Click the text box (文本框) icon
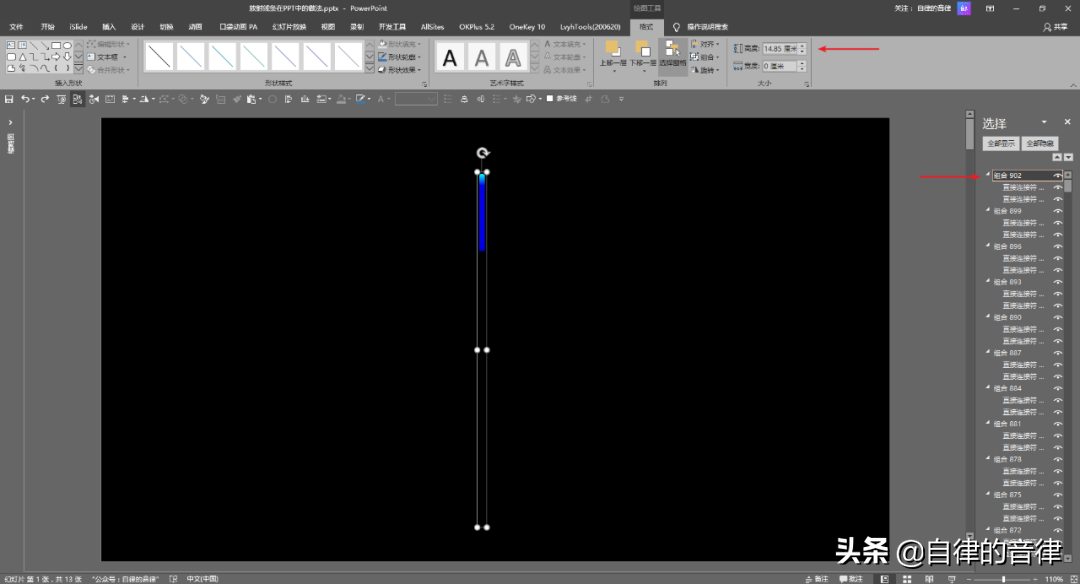1080x584 pixels. click(92, 57)
